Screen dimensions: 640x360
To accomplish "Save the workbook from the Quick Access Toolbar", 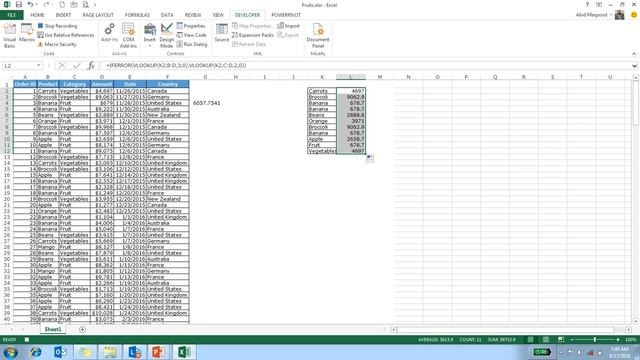I will pyautogui.click(x=19, y=4).
